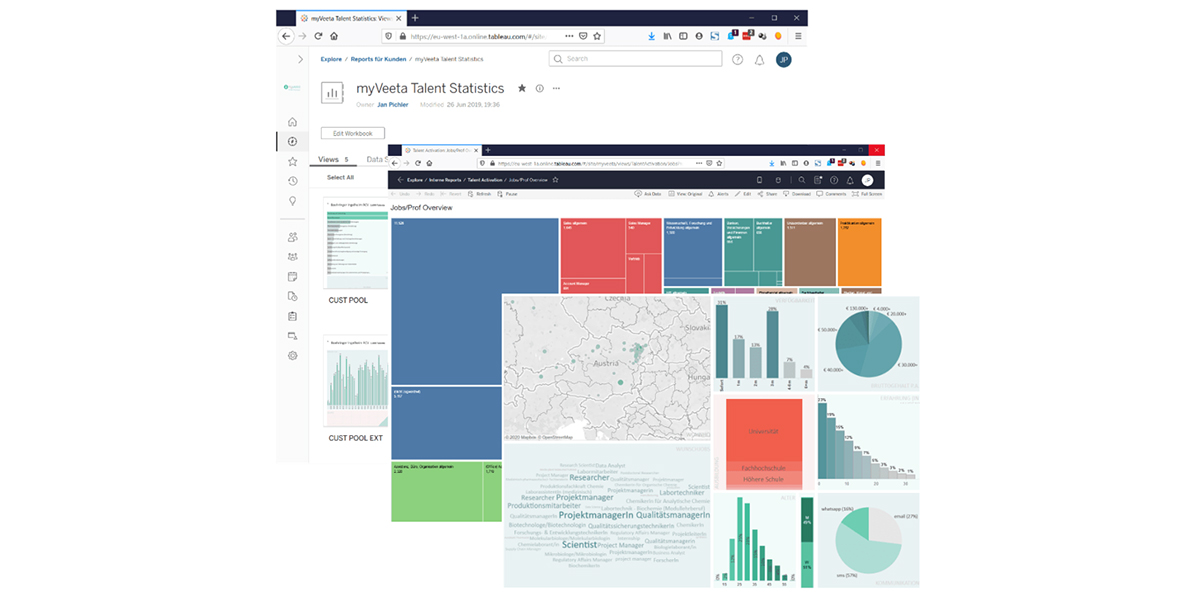Open Groups icon in the sidebar
1200x600 pixels.
[x=292, y=257]
